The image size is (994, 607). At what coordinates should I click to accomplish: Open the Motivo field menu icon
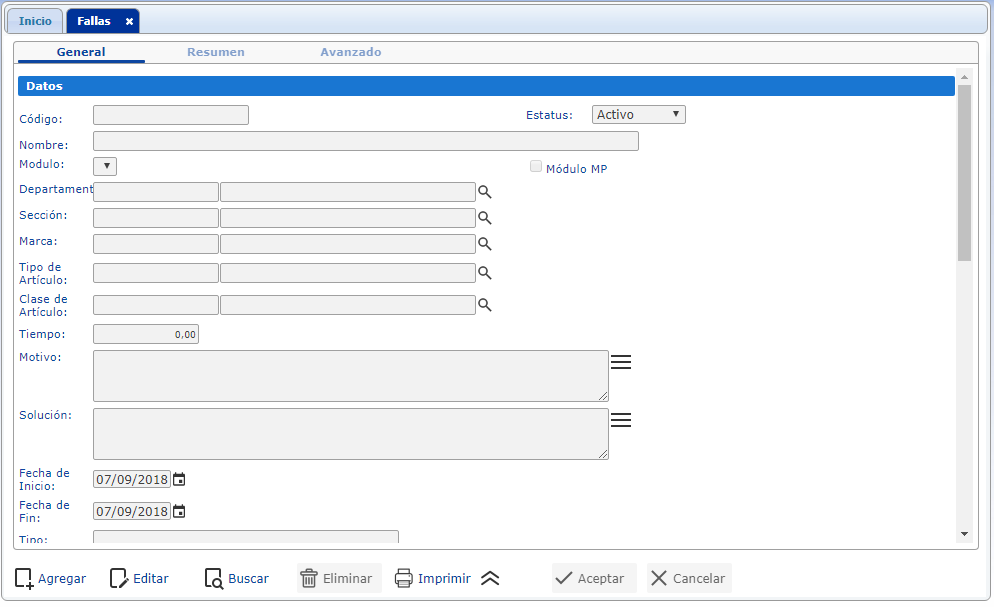click(x=621, y=362)
